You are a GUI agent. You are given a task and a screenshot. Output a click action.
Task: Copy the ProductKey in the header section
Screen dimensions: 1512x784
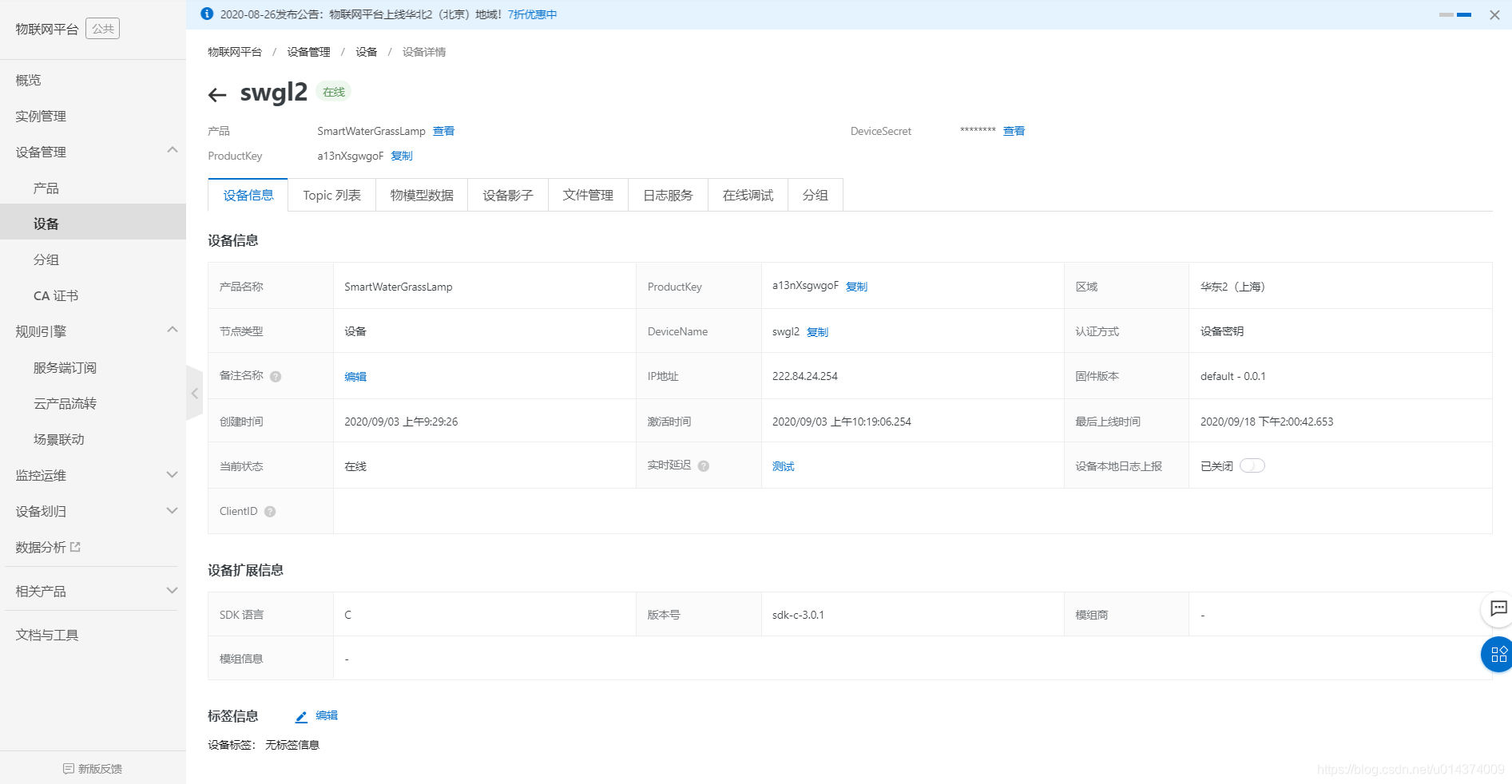point(402,156)
